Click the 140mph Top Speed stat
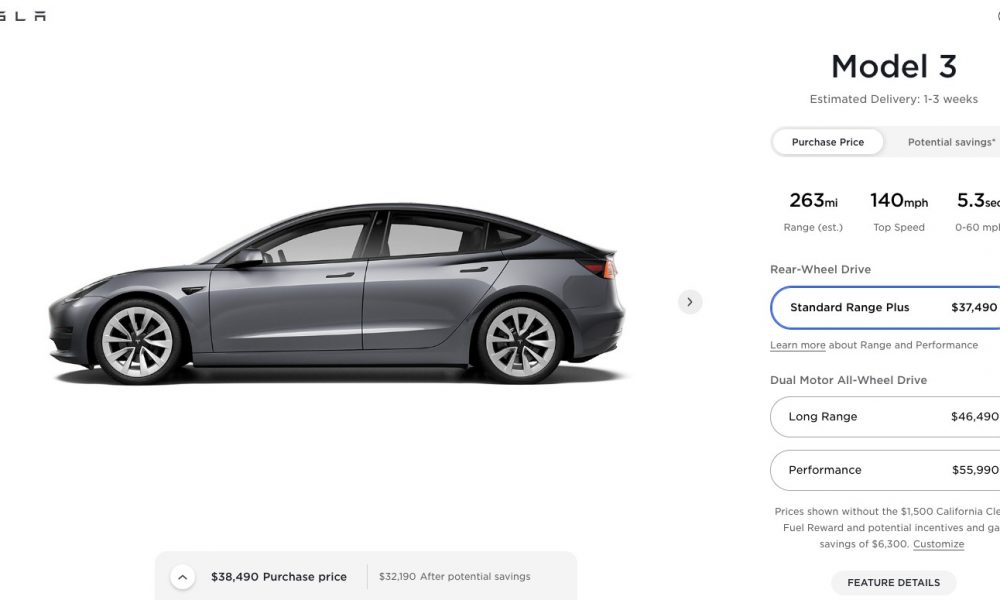Viewport: 1000px width, 600px height. 899,211
